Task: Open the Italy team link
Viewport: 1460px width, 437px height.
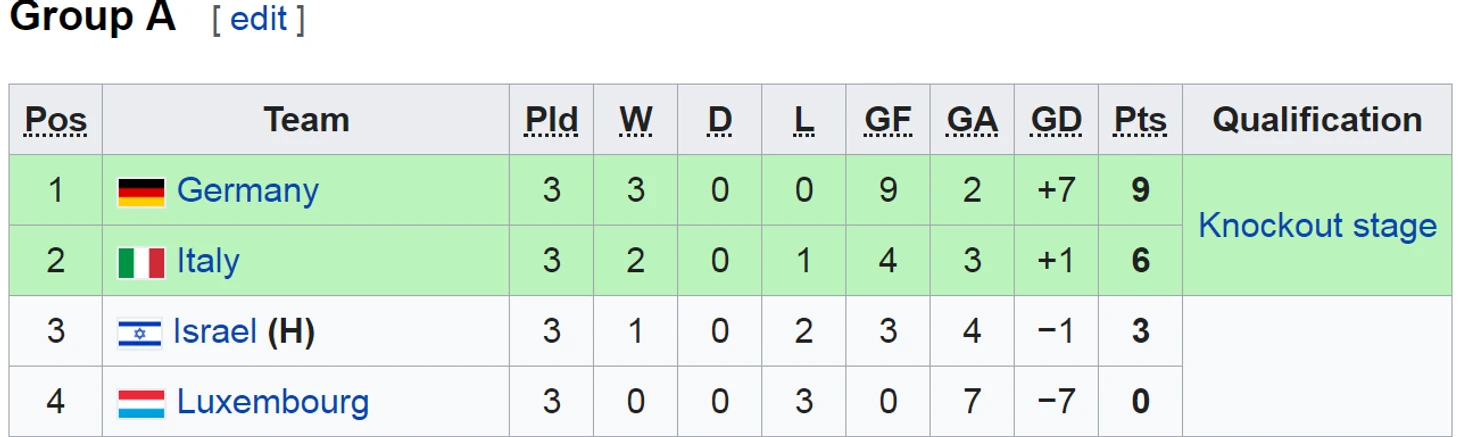Action: [208, 261]
